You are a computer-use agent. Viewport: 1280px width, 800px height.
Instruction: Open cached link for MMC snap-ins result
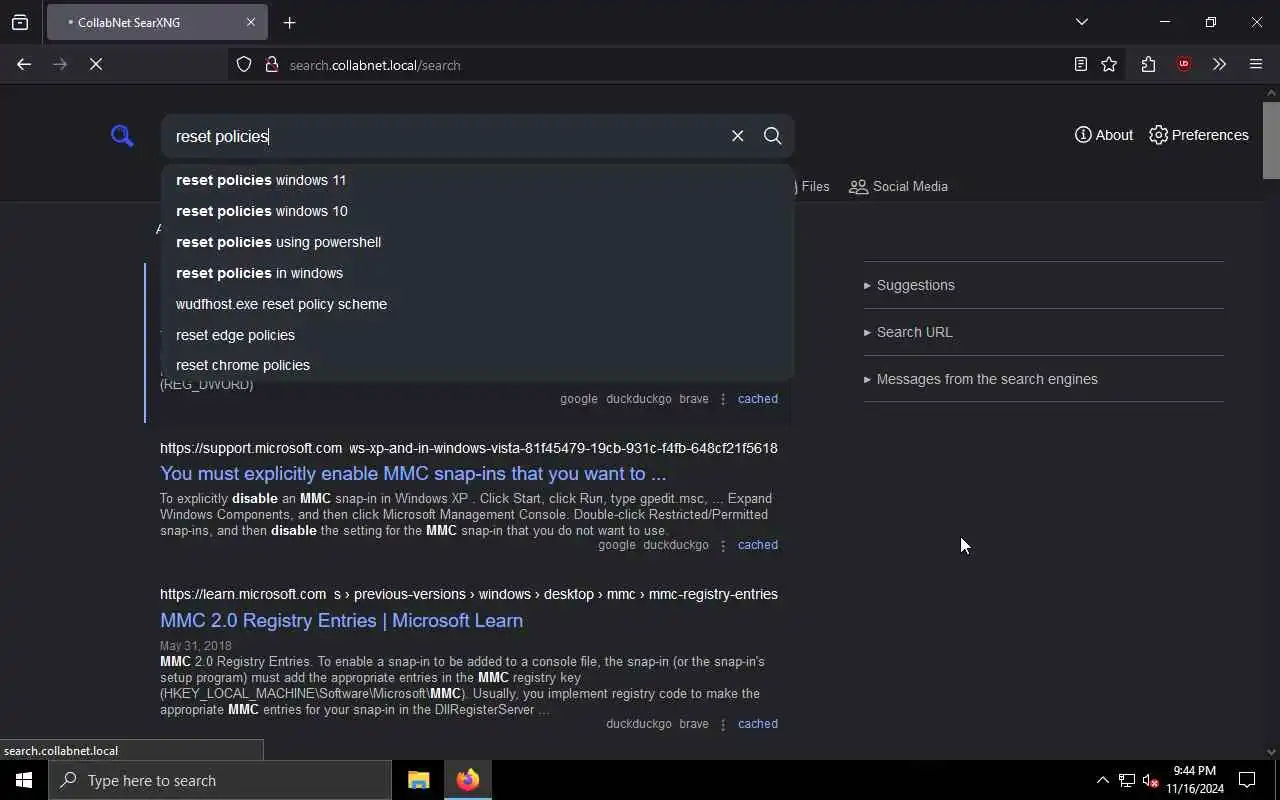pyautogui.click(x=757, y=545)
